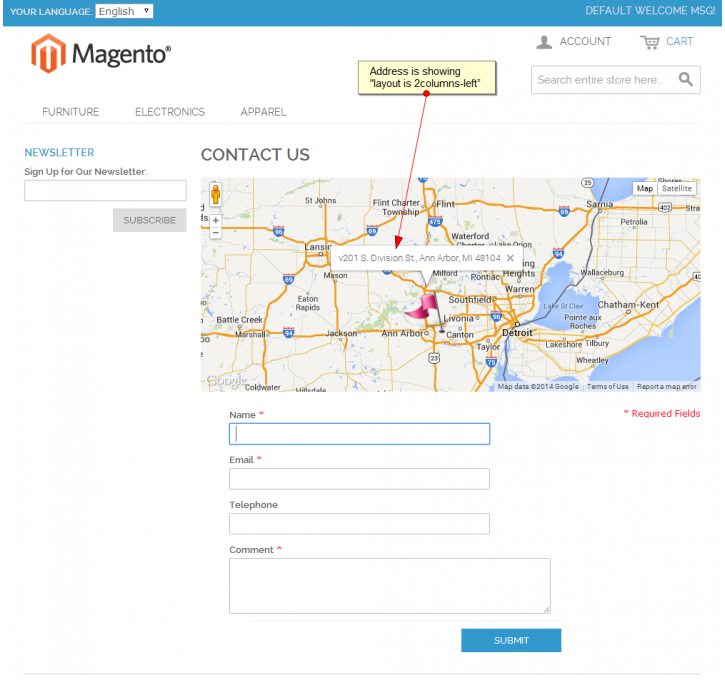Click Report a map error link

666,386
